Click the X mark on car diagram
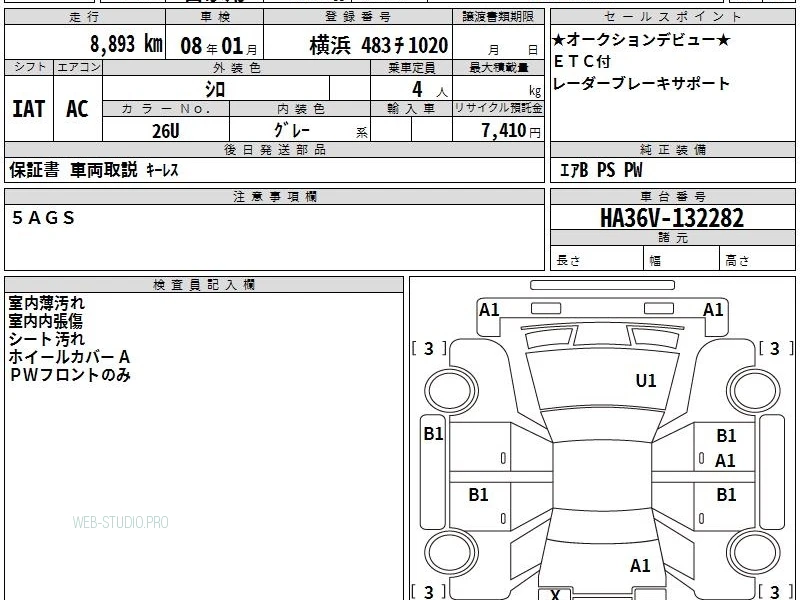Viewport: 800px width, 600px height. pos(555,593)
